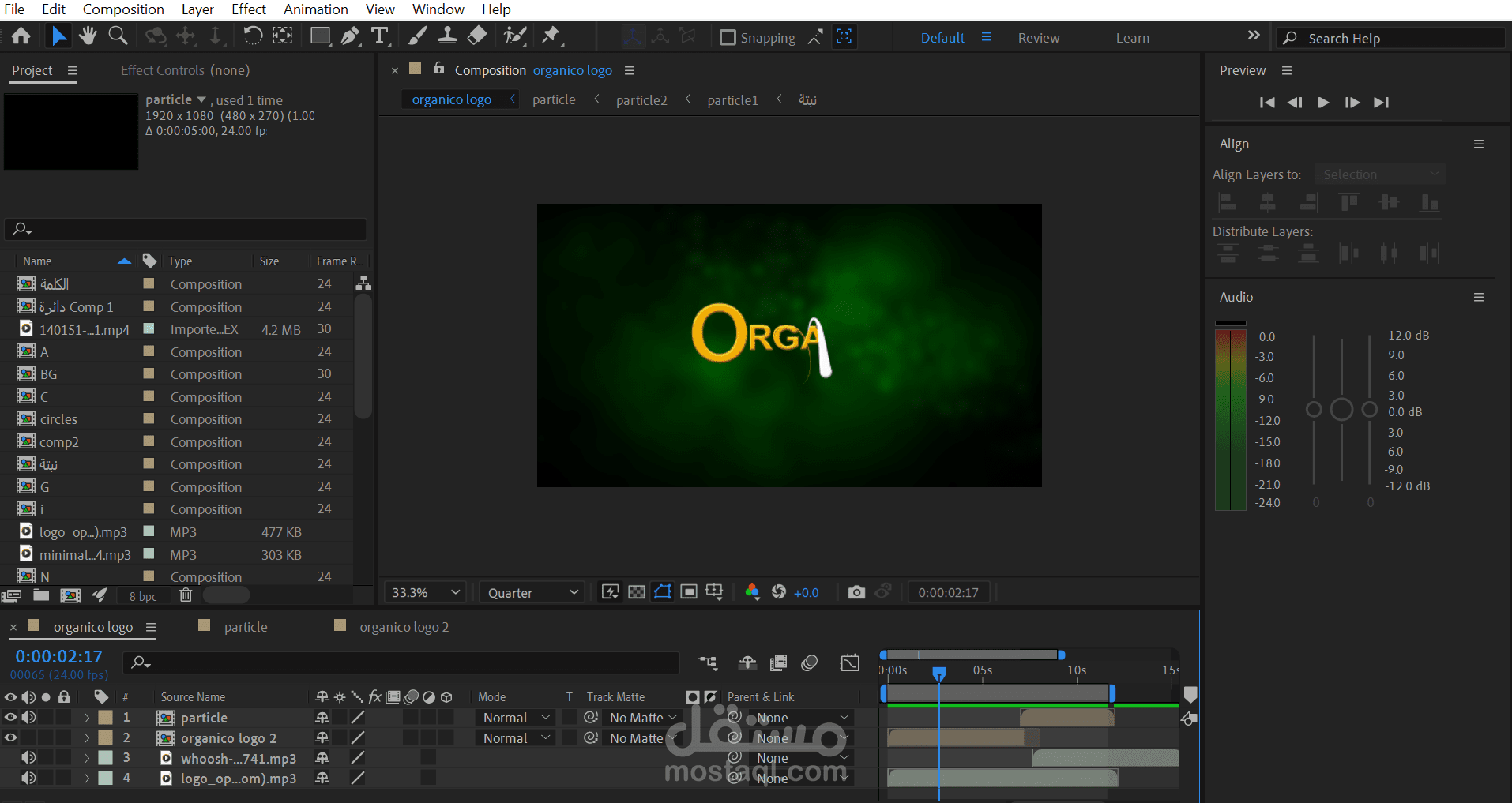Select the Horizontal Type tool
The image size is (1512, 803).
(x=380, y=36)
